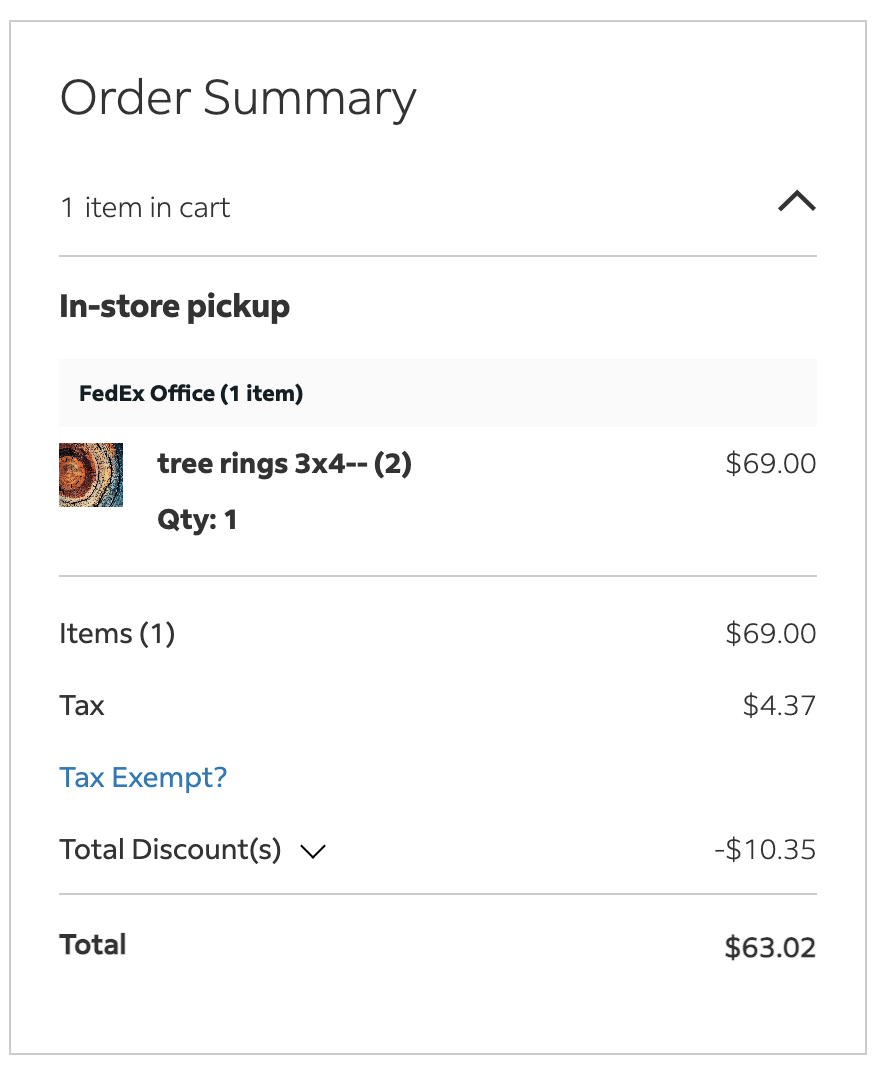Click the Qty: 1 quantity text

(x=197, y=520)
